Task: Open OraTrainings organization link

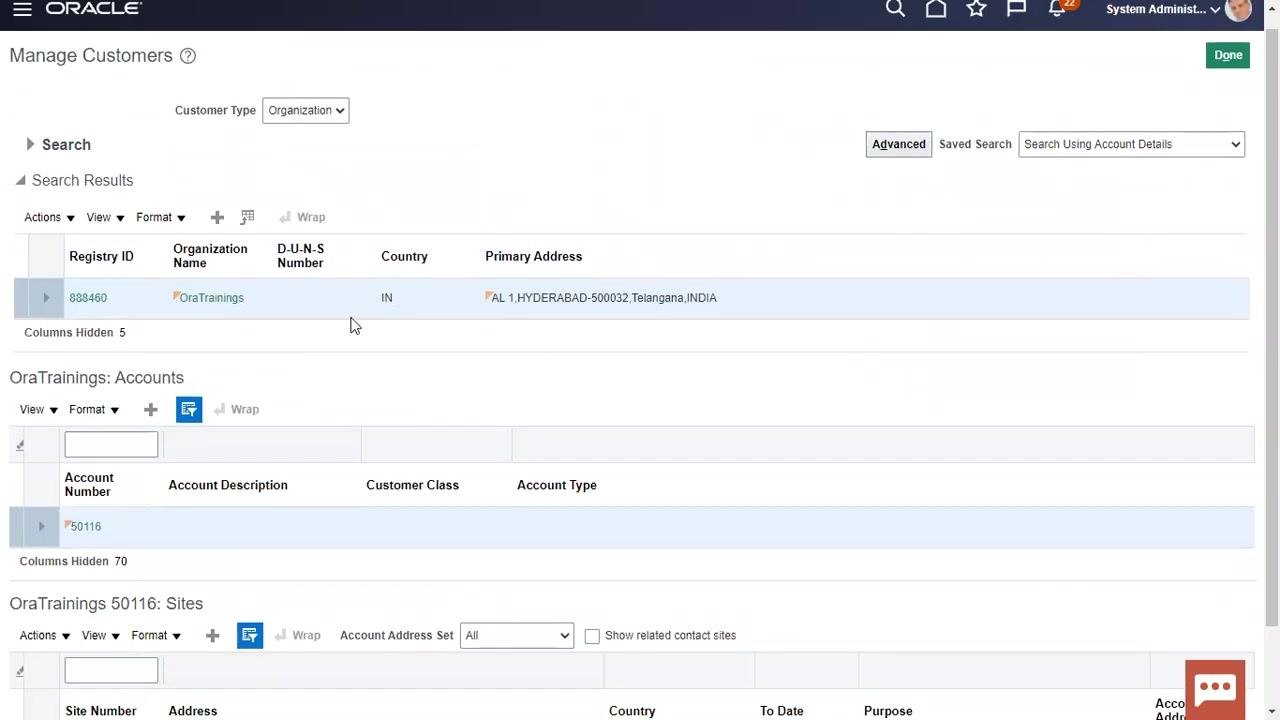Action: pyautogui.click(x=211, y=298)
